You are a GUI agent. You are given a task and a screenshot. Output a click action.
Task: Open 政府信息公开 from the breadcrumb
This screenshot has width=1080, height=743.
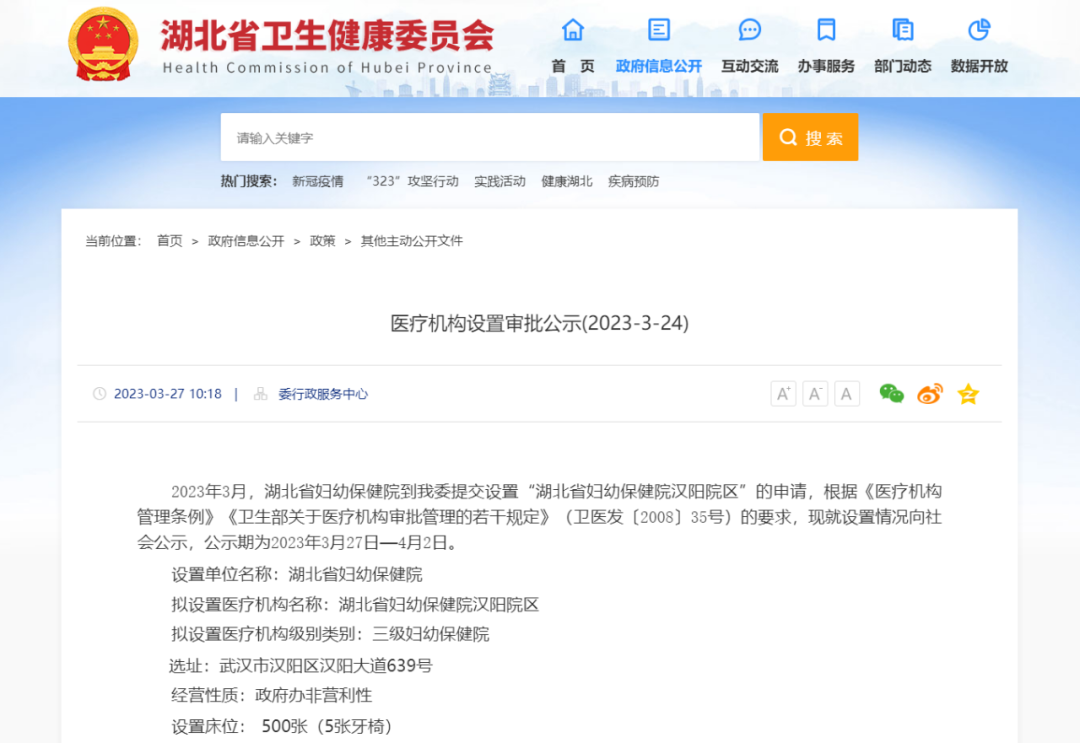(246, 240)
